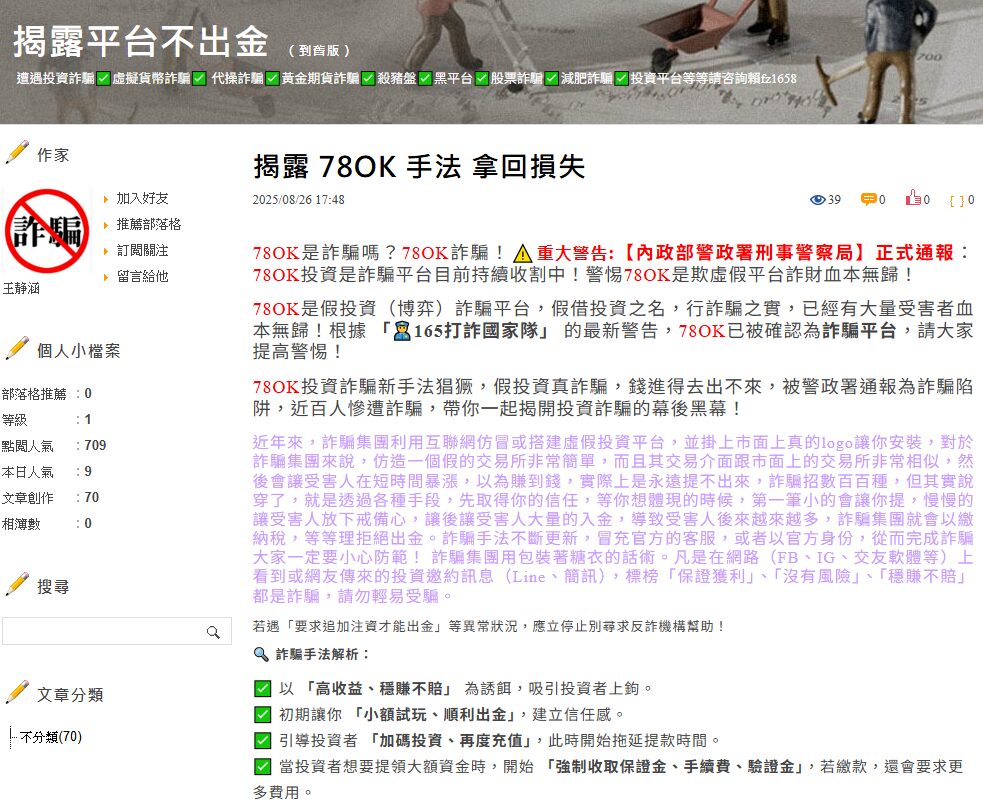This screenshot has height=803, width=983.
Task: Click the green checkmark beside 黑平台
Action: tap(425, 77)
